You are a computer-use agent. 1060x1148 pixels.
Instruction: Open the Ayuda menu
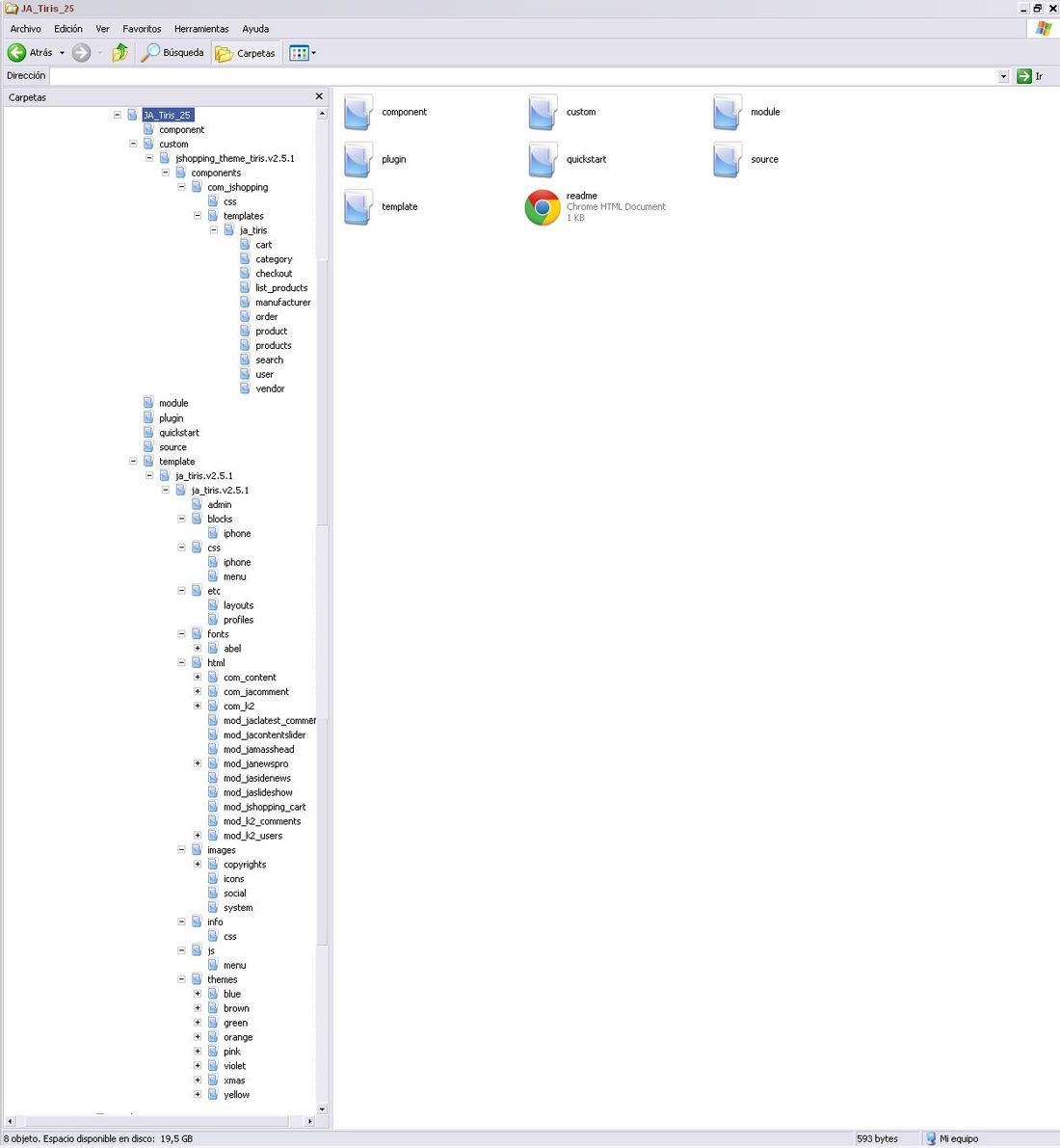[255, 29]
